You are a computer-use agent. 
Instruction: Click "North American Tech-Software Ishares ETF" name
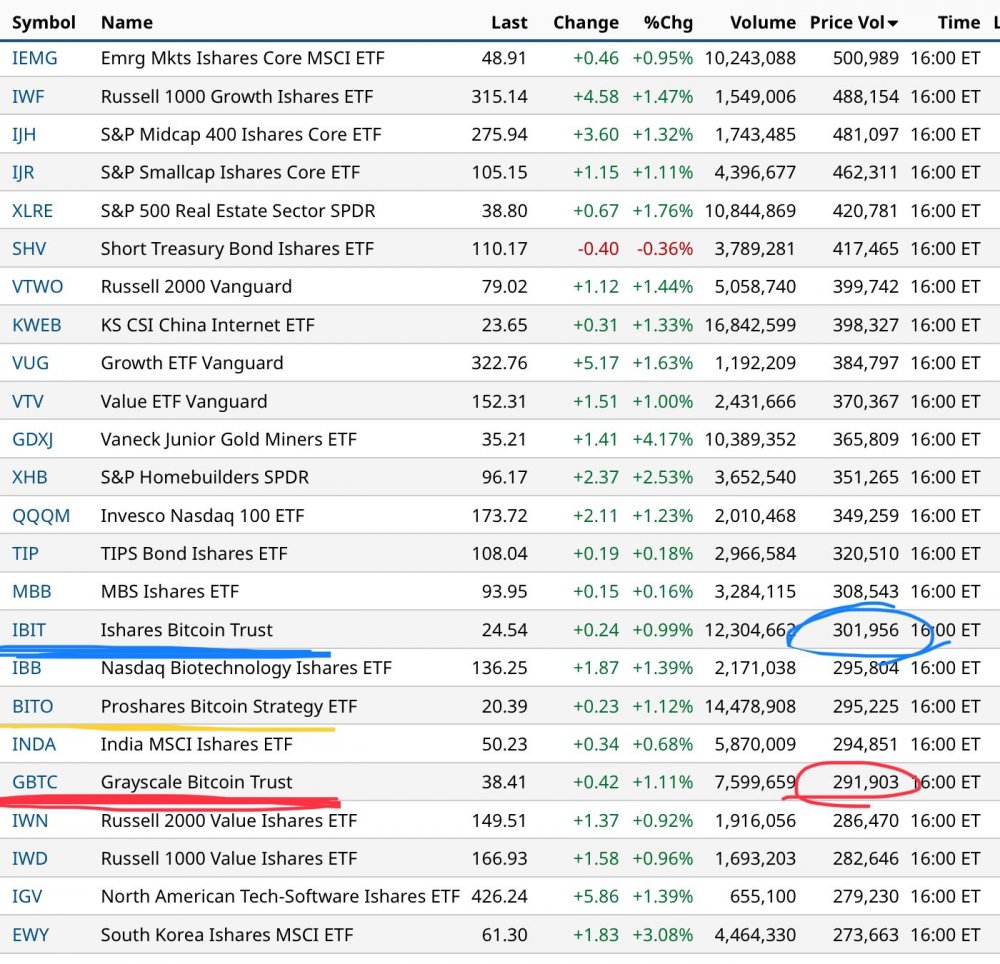point(280,896)
